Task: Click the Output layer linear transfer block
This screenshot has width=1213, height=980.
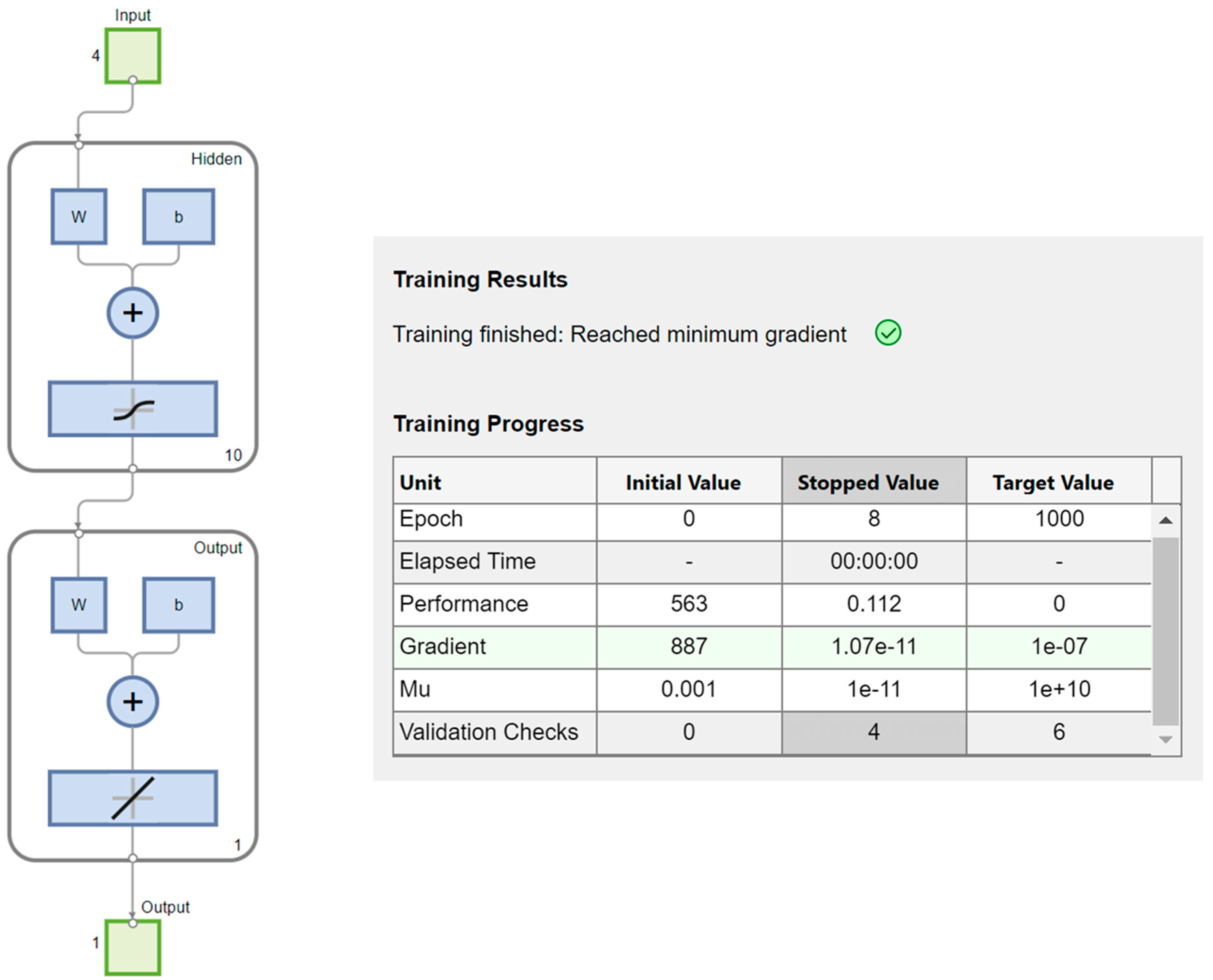Action: tap(133, 798)
